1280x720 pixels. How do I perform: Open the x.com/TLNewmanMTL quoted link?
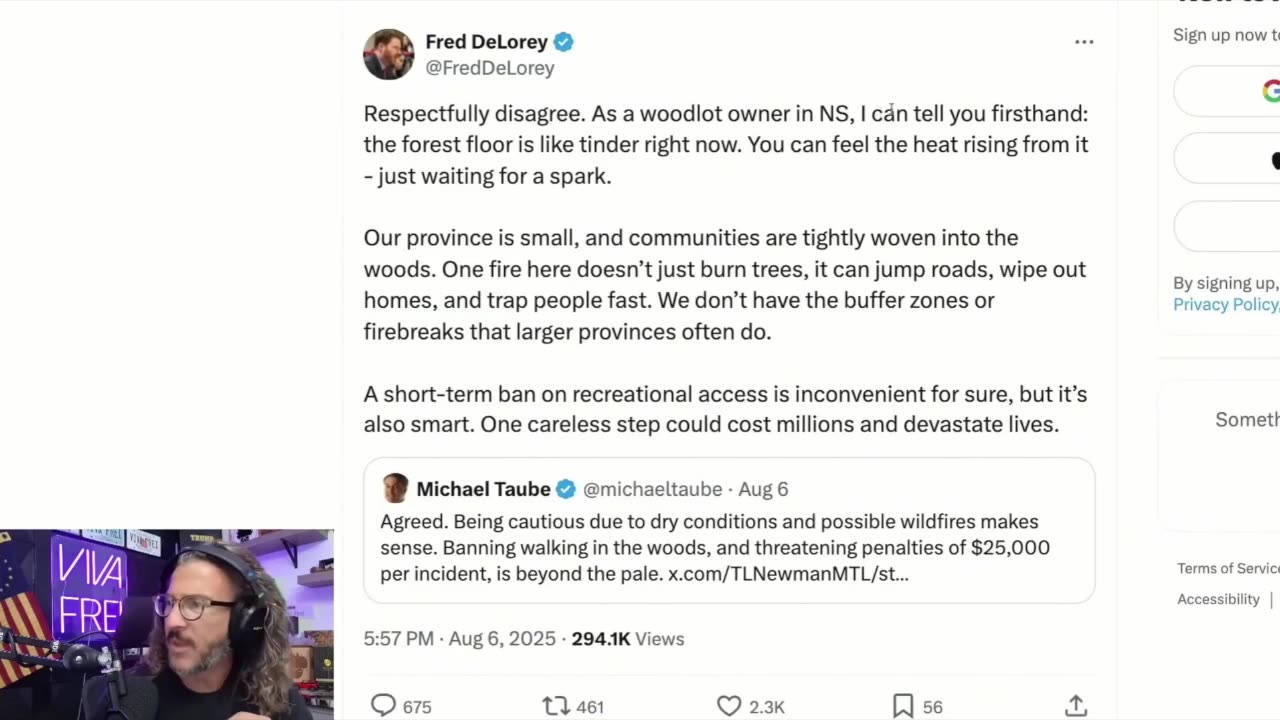coord(788,574)
